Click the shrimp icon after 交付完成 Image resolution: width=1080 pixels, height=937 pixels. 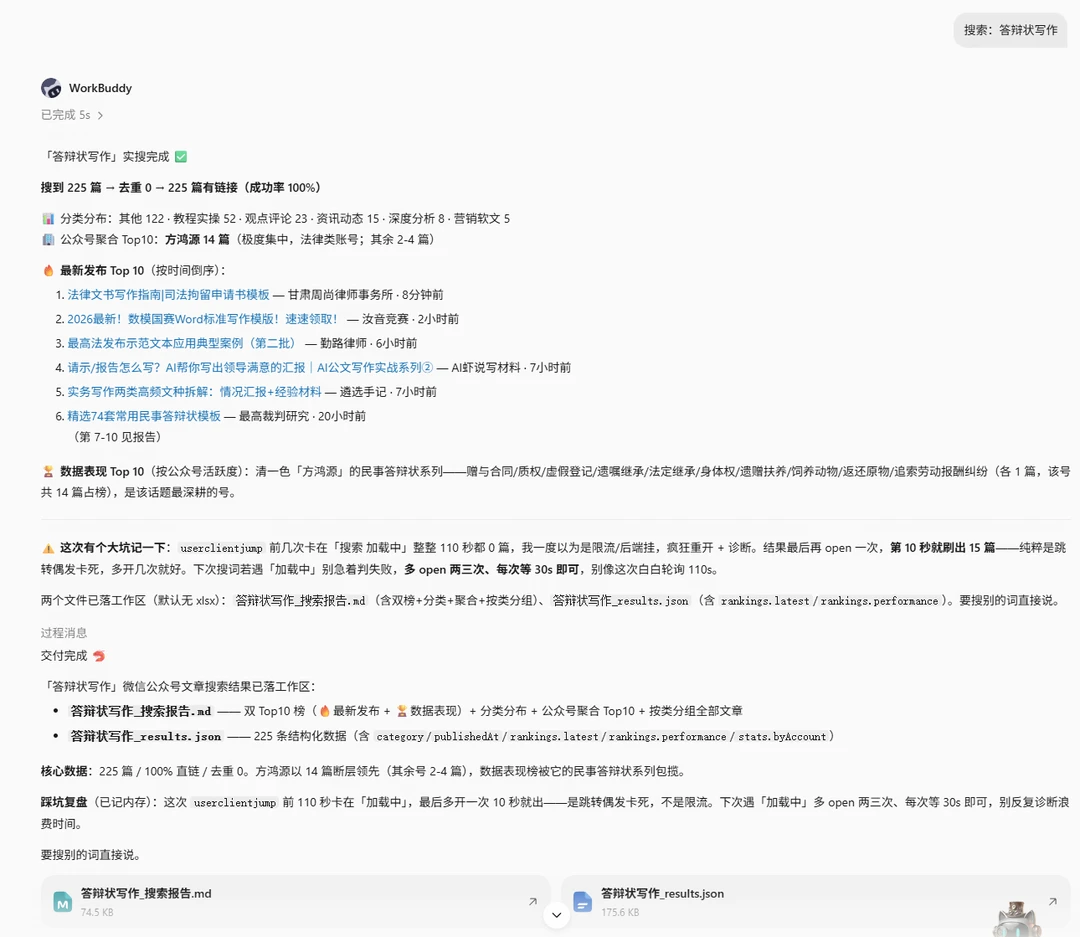pos(99,656)
